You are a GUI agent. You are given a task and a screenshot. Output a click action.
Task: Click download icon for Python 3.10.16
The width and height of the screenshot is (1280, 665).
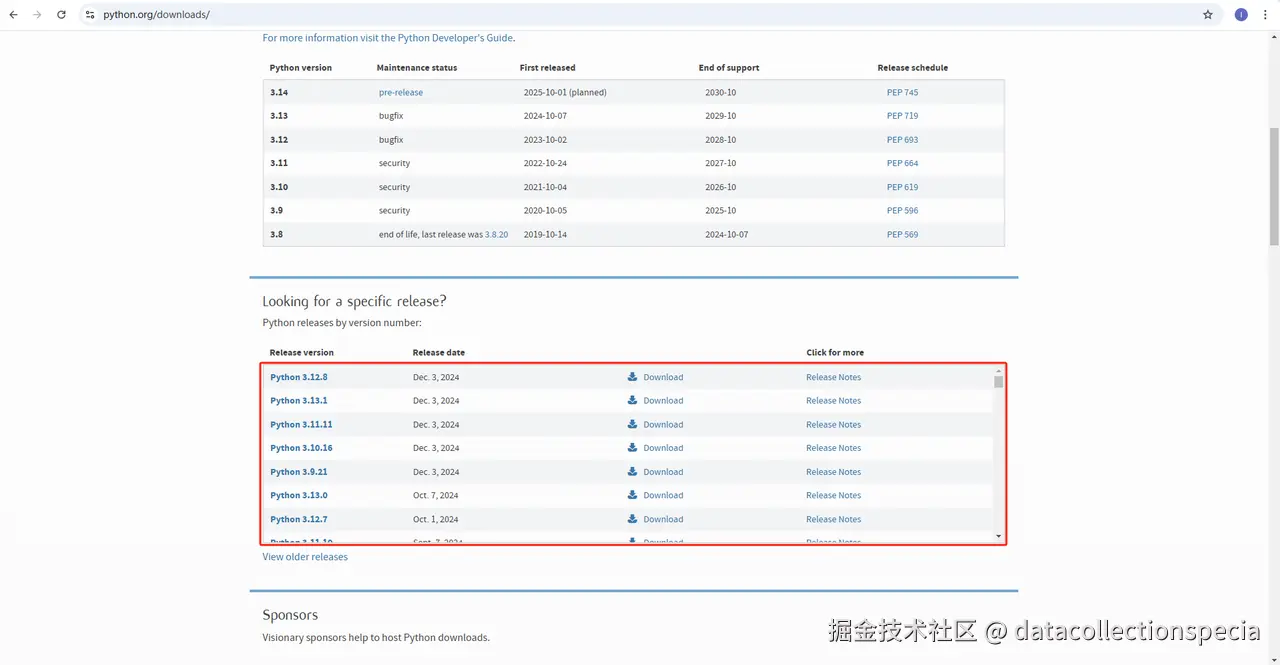(x=632, y=448)
